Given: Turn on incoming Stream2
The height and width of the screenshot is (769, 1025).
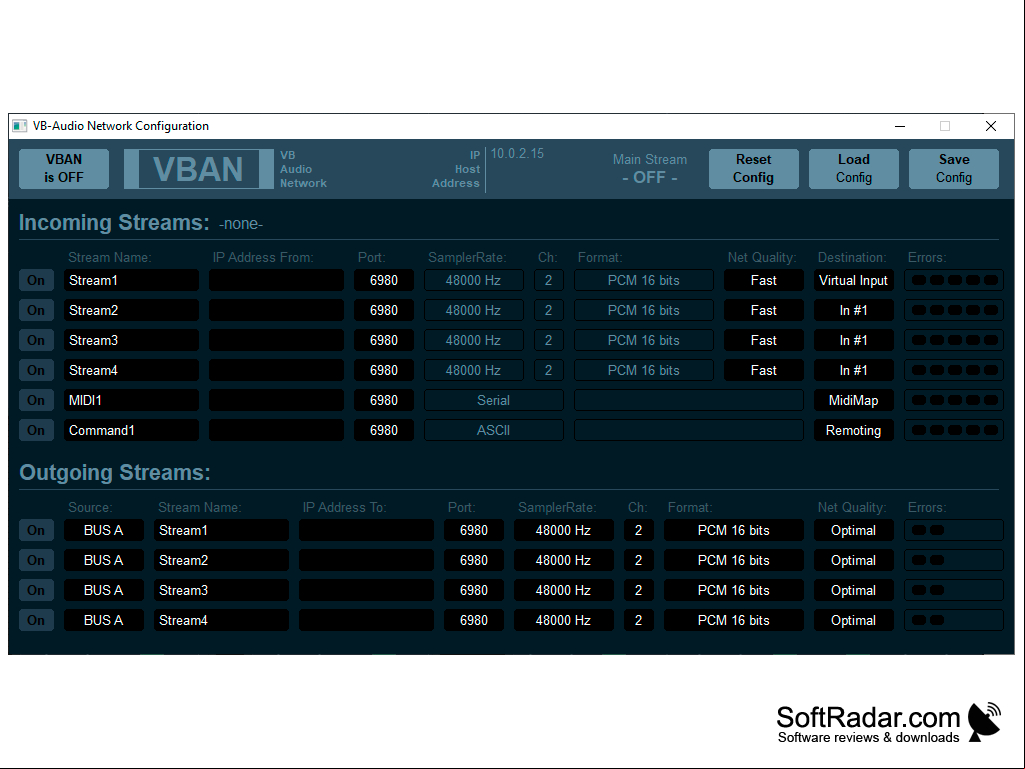Looking at the screenshot, I should [36, 310].
